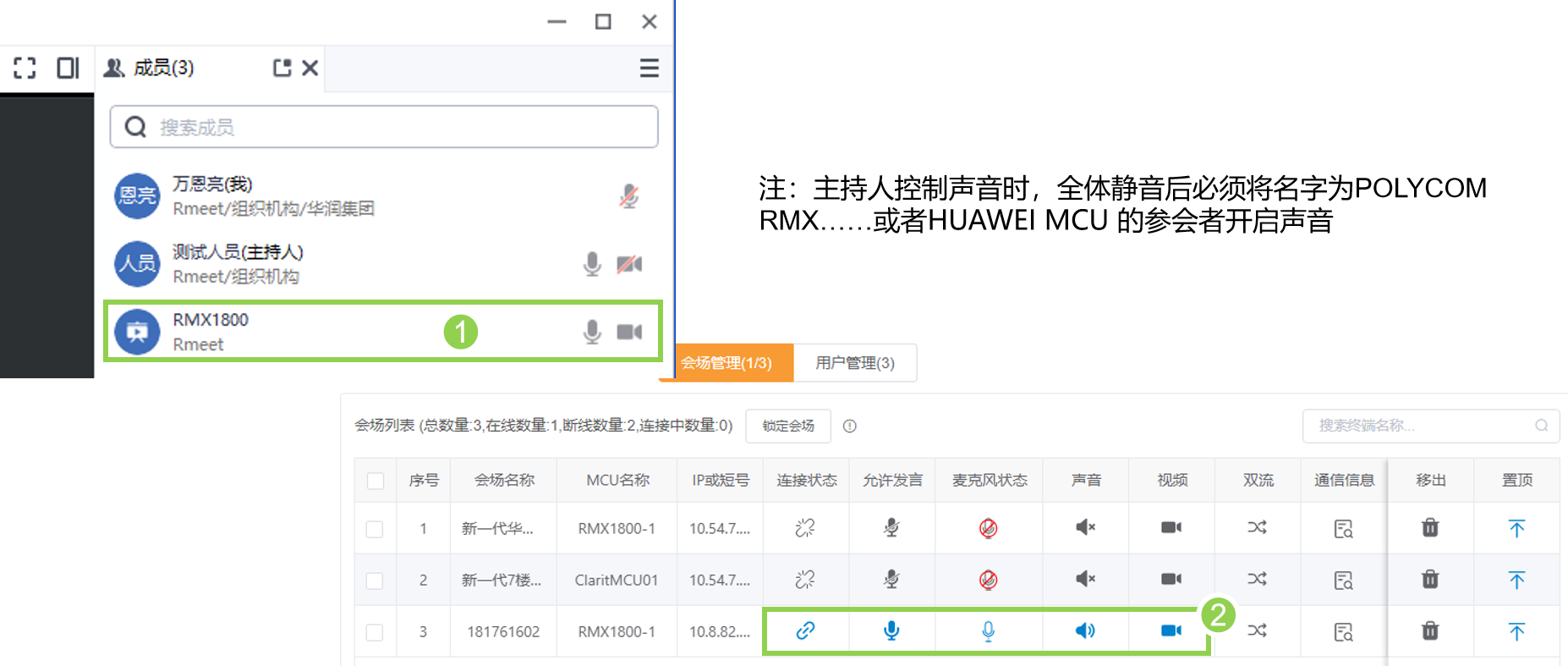
Task: Pin row 1 venue to top
Action: click(x=1516, y=528)
